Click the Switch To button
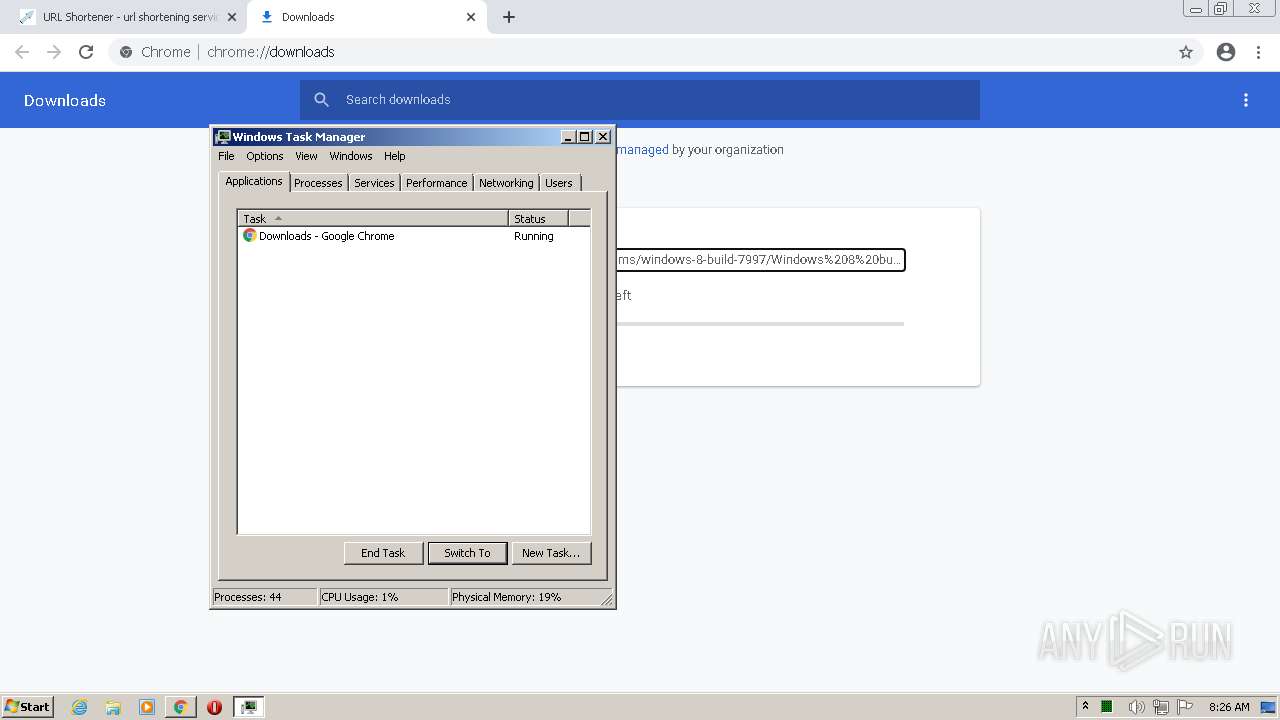1280x720 pixels. 467,553
